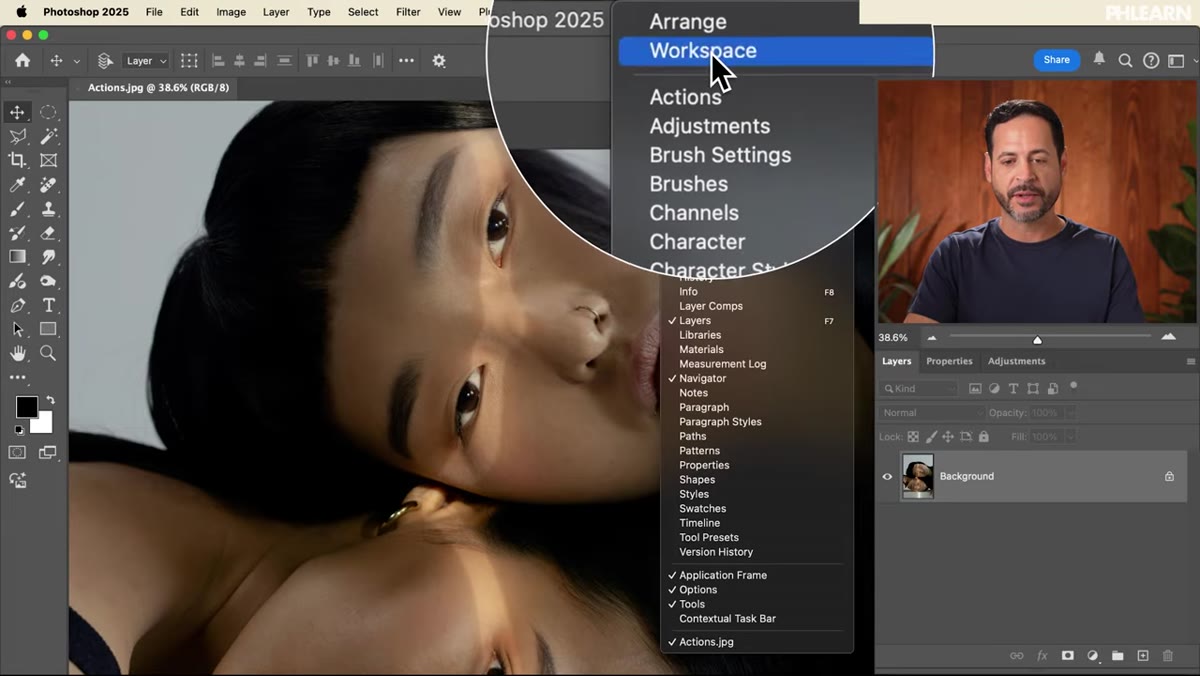The height and width of the screenshot is (676, 1200).
Task: Select the Eyedropper tool
Action: click(17, 185)
